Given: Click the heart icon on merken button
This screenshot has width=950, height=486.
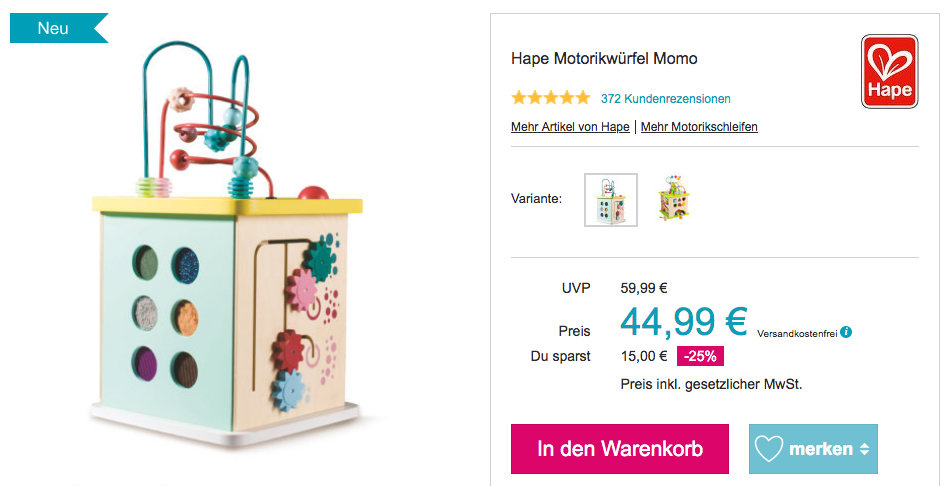Looking at the screenshot, I should (768, 449).
